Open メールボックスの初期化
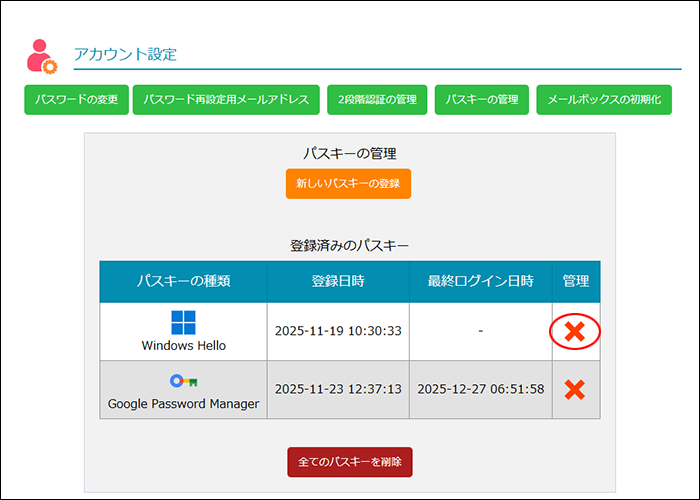The height and width of the screenshot is (500, 700). coord(604,100)
